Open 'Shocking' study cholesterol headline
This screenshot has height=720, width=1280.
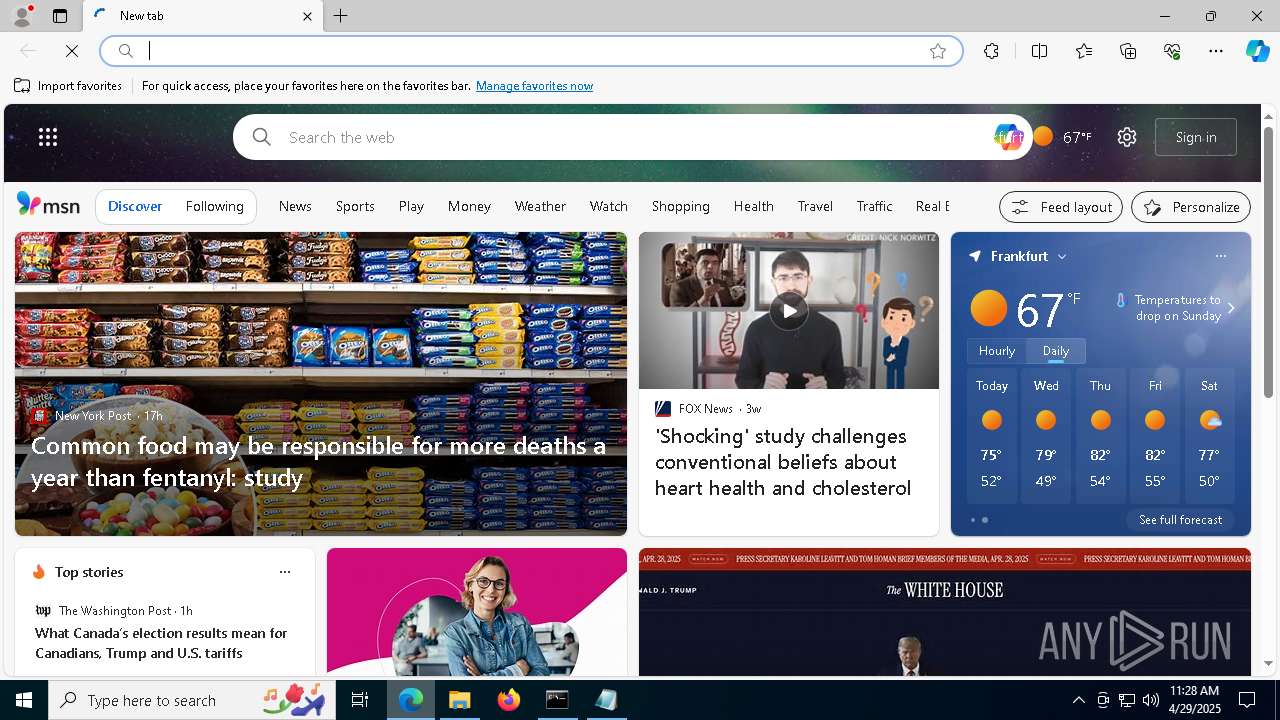[783, 462]
